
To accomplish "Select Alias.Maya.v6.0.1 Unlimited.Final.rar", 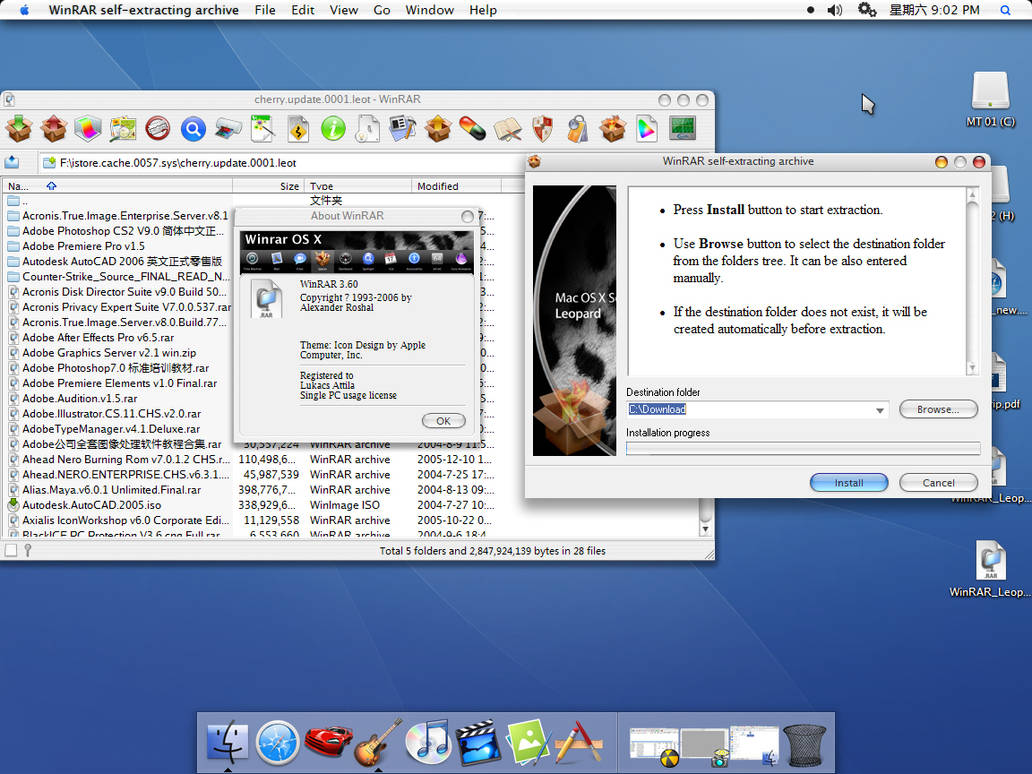I will [112, 490].
